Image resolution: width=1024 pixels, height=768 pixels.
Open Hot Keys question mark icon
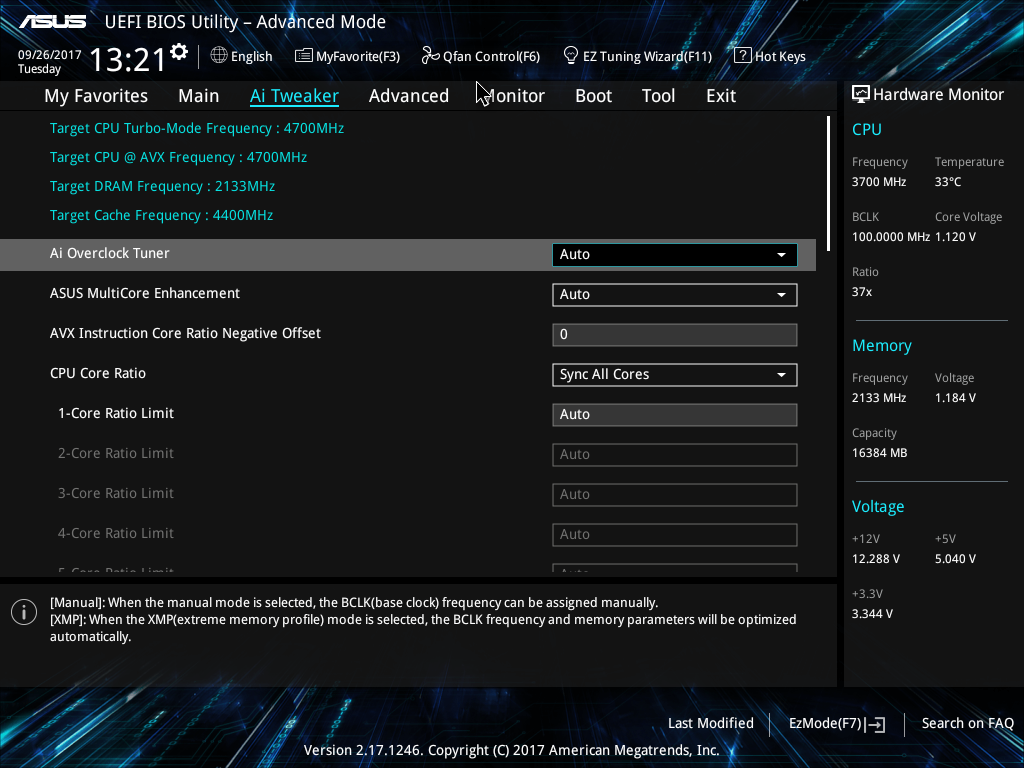coord(742,55)
